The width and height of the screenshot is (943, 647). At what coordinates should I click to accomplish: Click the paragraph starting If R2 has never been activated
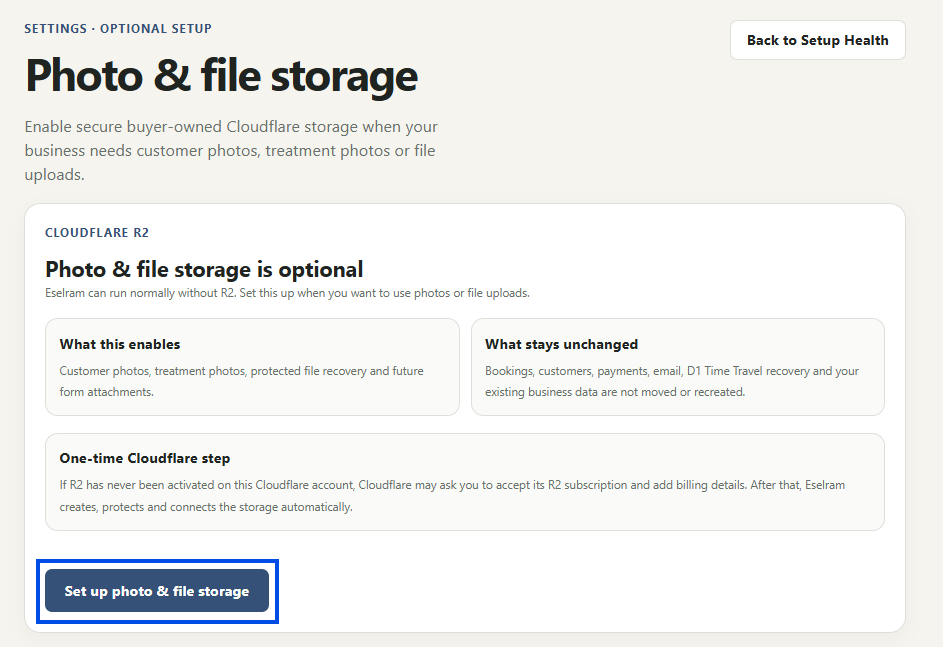pyautogui.click(x=452, y=496)
